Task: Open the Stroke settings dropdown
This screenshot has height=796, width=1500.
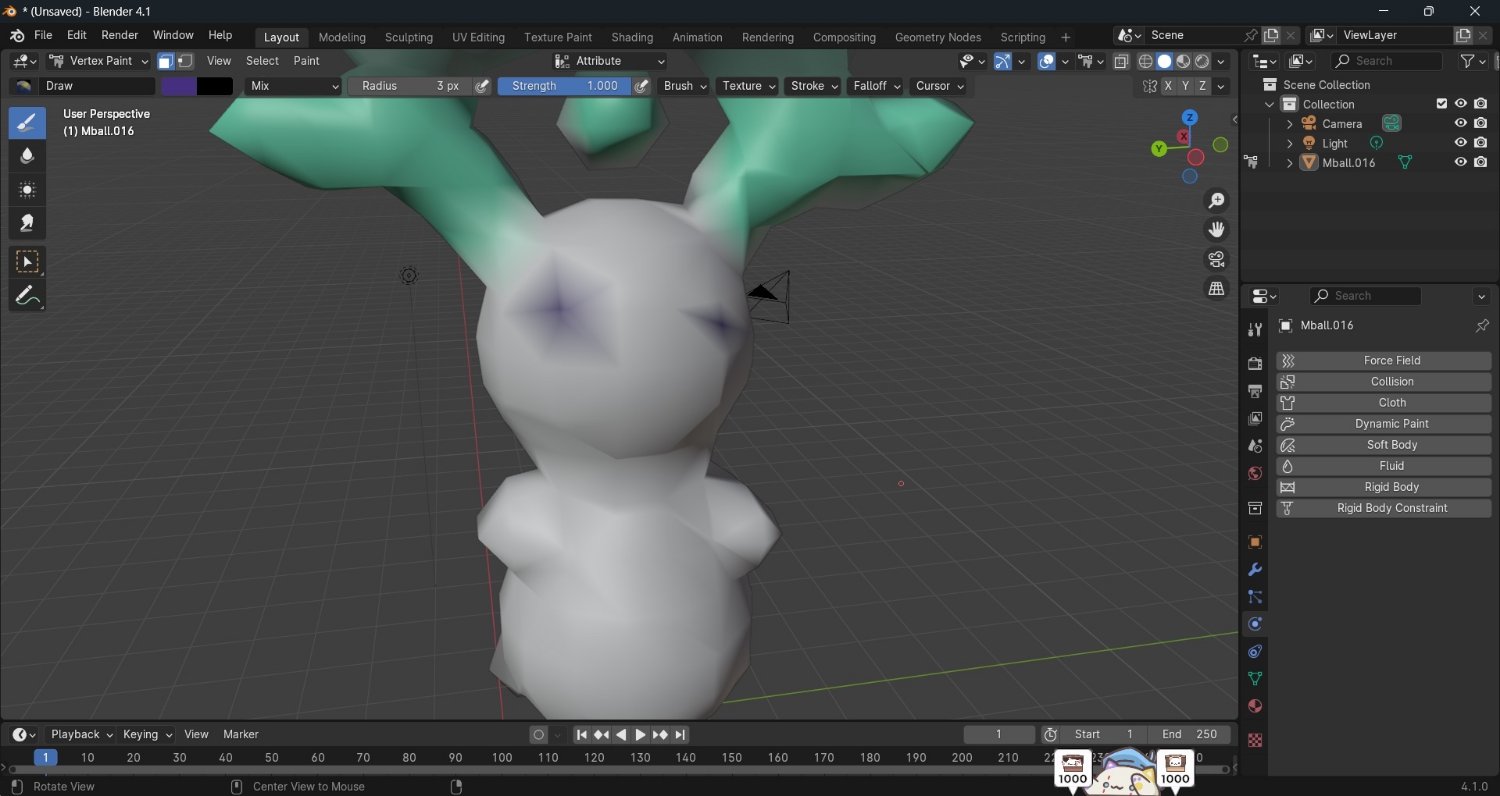Action: pyautogui.click(x=814, y=86)
